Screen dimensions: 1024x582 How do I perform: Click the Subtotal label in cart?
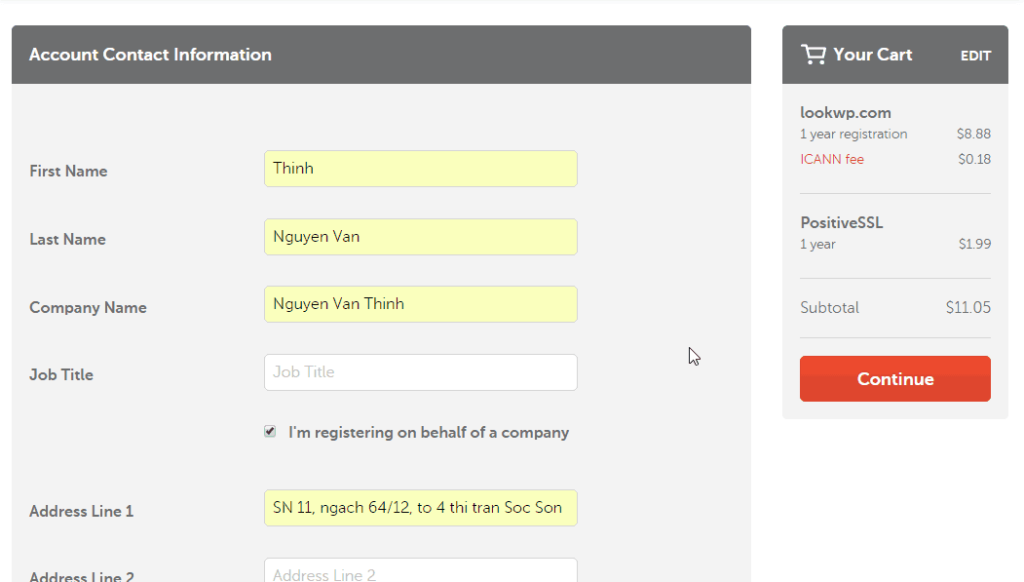[829, 308]
